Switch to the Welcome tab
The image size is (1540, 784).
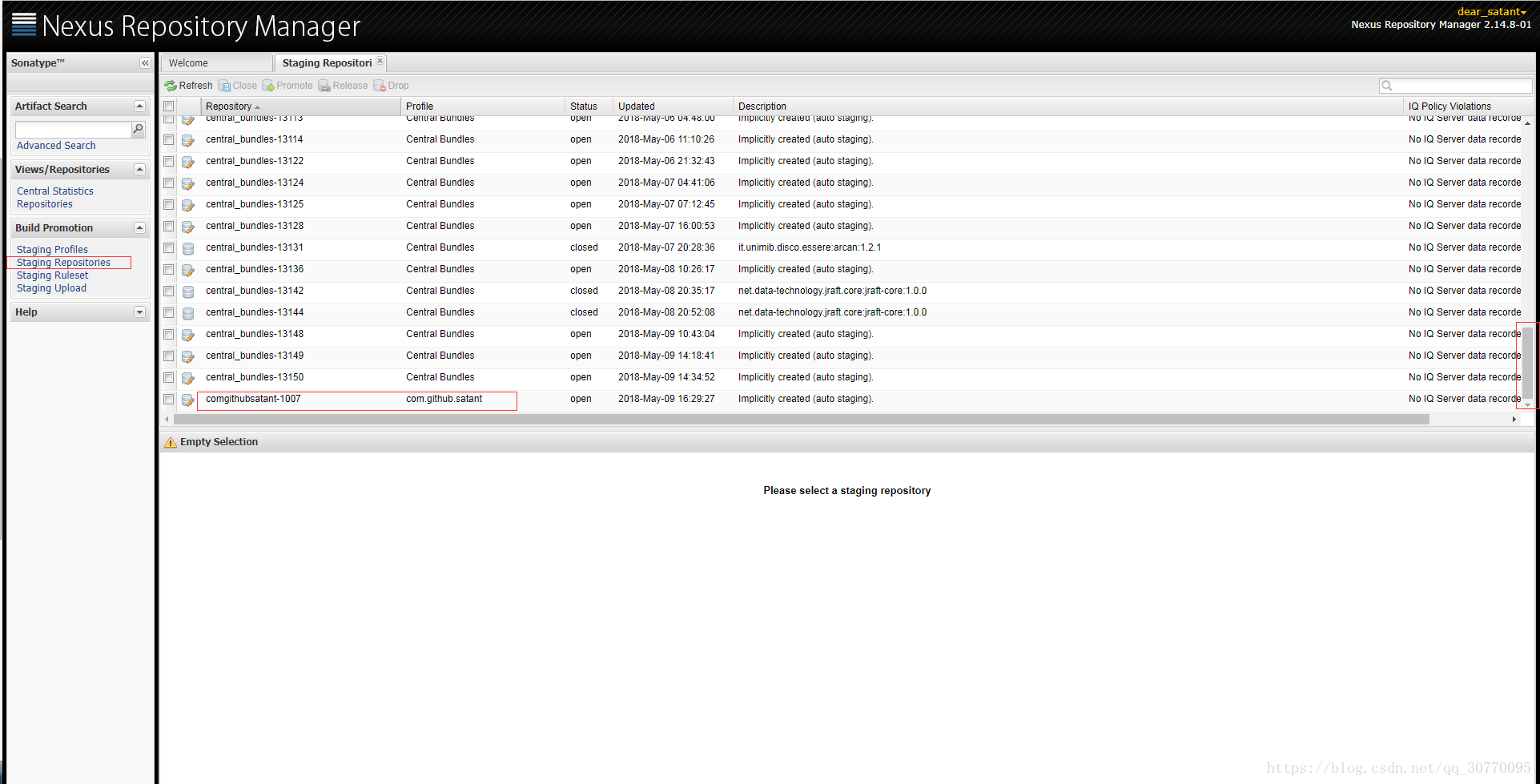pos(216,63)
